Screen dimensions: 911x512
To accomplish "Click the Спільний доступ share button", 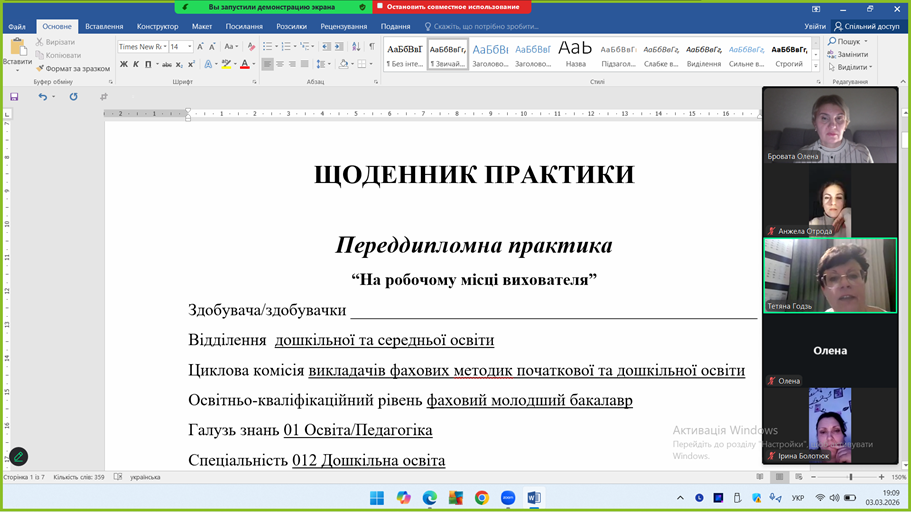I will coord(866,27).
